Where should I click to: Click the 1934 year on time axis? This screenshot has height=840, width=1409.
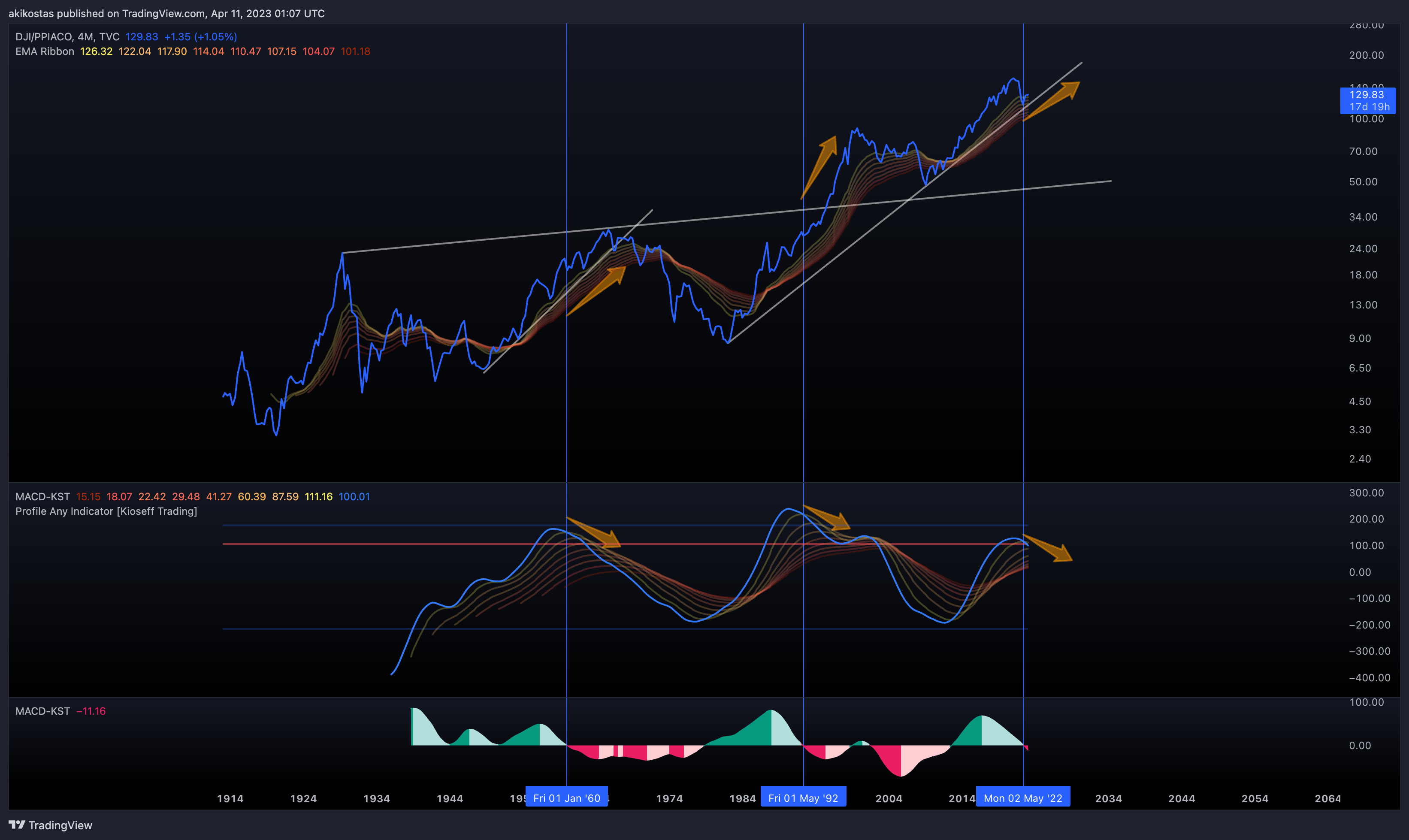pyautogui.click(x=376, y=799)
